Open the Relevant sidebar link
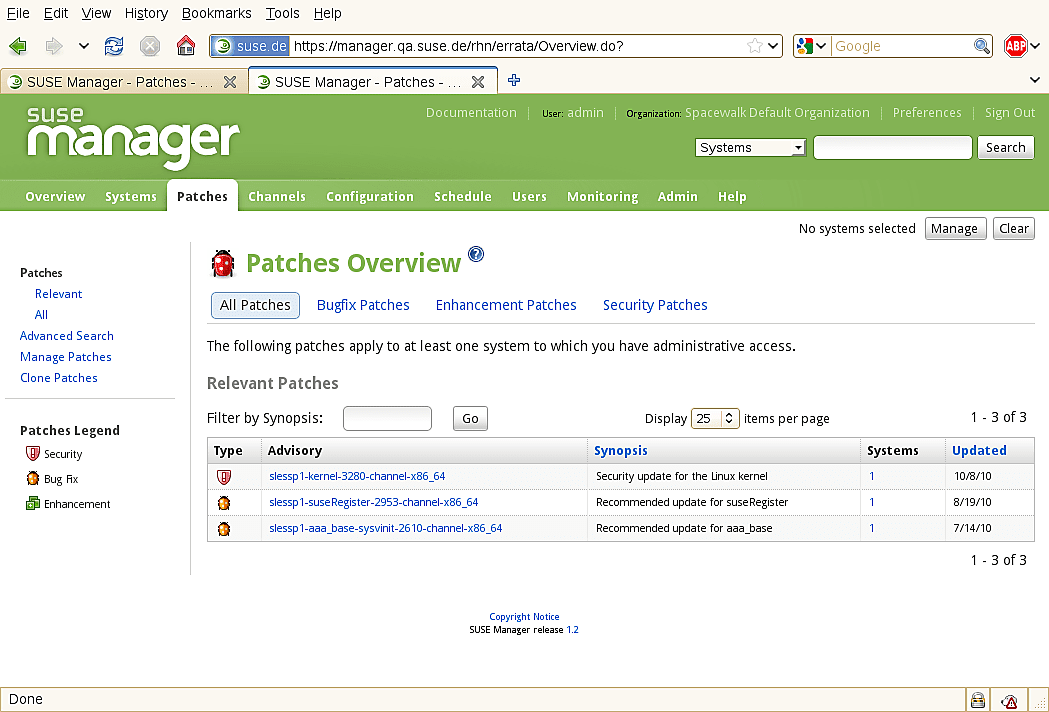 tap(58, 294)
